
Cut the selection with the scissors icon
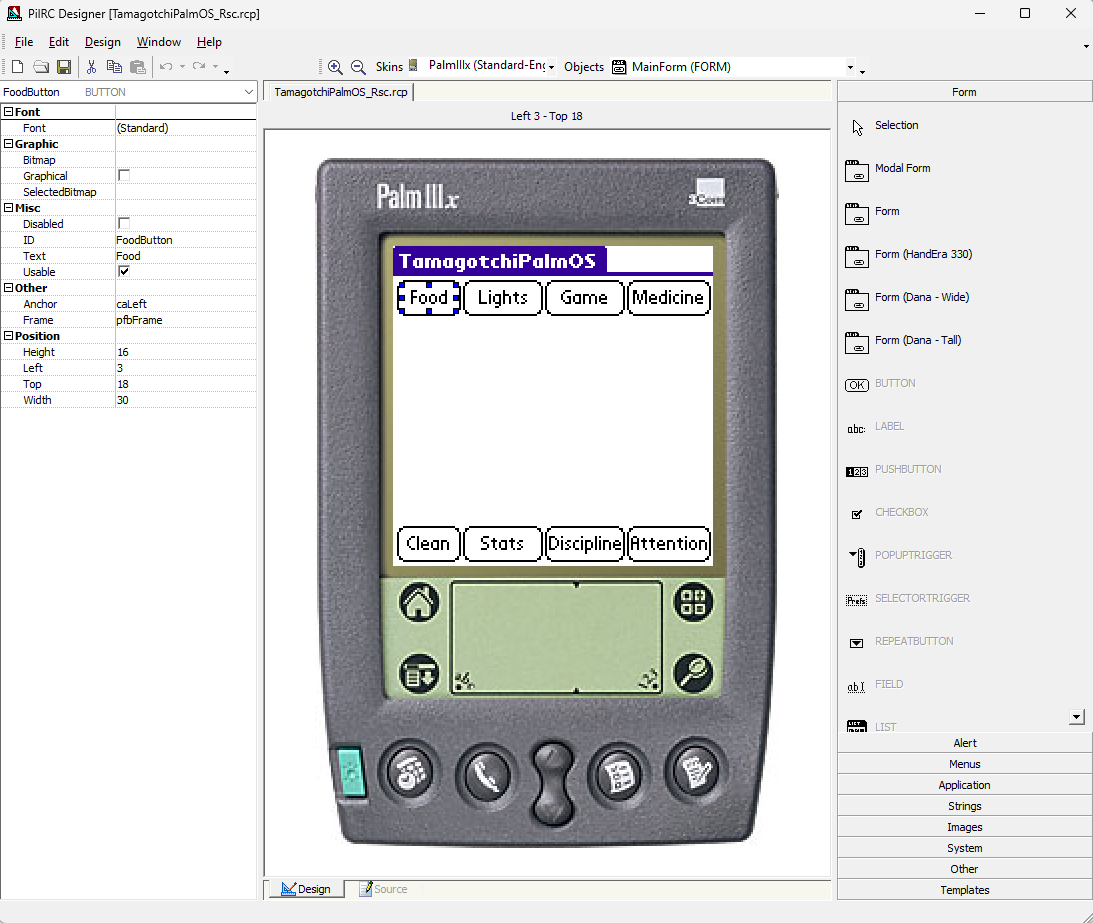tap(91, 67)
